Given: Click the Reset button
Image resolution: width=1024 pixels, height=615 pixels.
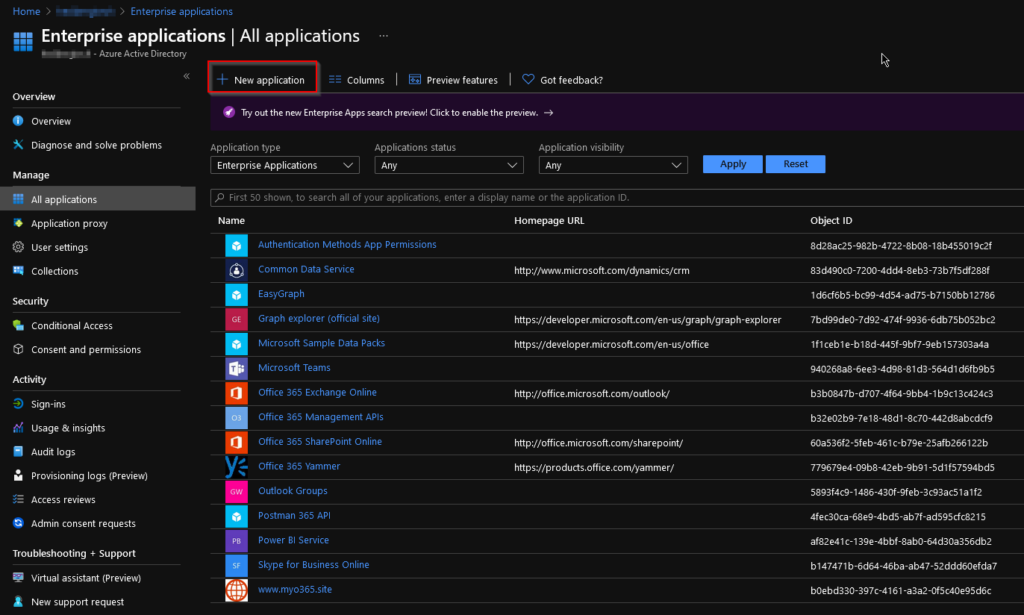Looking at the screenshot, I should click(795, 164).
